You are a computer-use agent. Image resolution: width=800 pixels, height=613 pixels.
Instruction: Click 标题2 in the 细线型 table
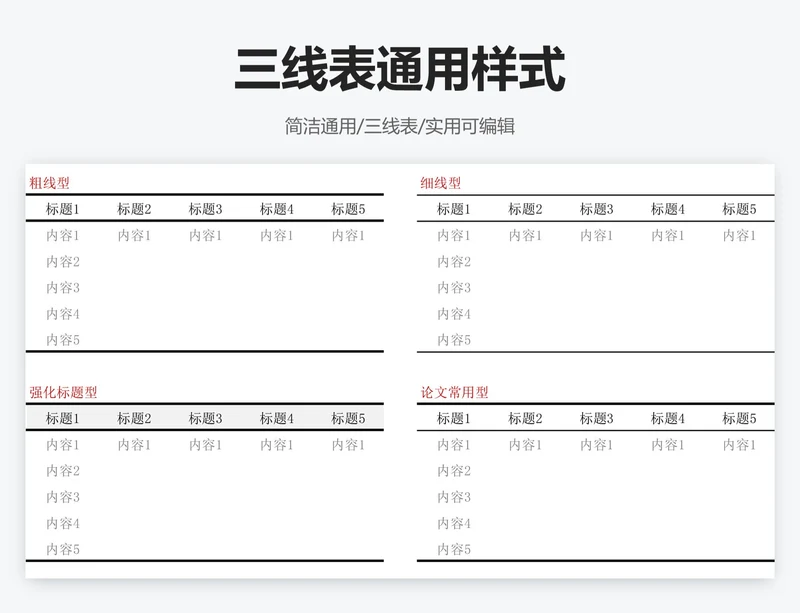(525, 209)
